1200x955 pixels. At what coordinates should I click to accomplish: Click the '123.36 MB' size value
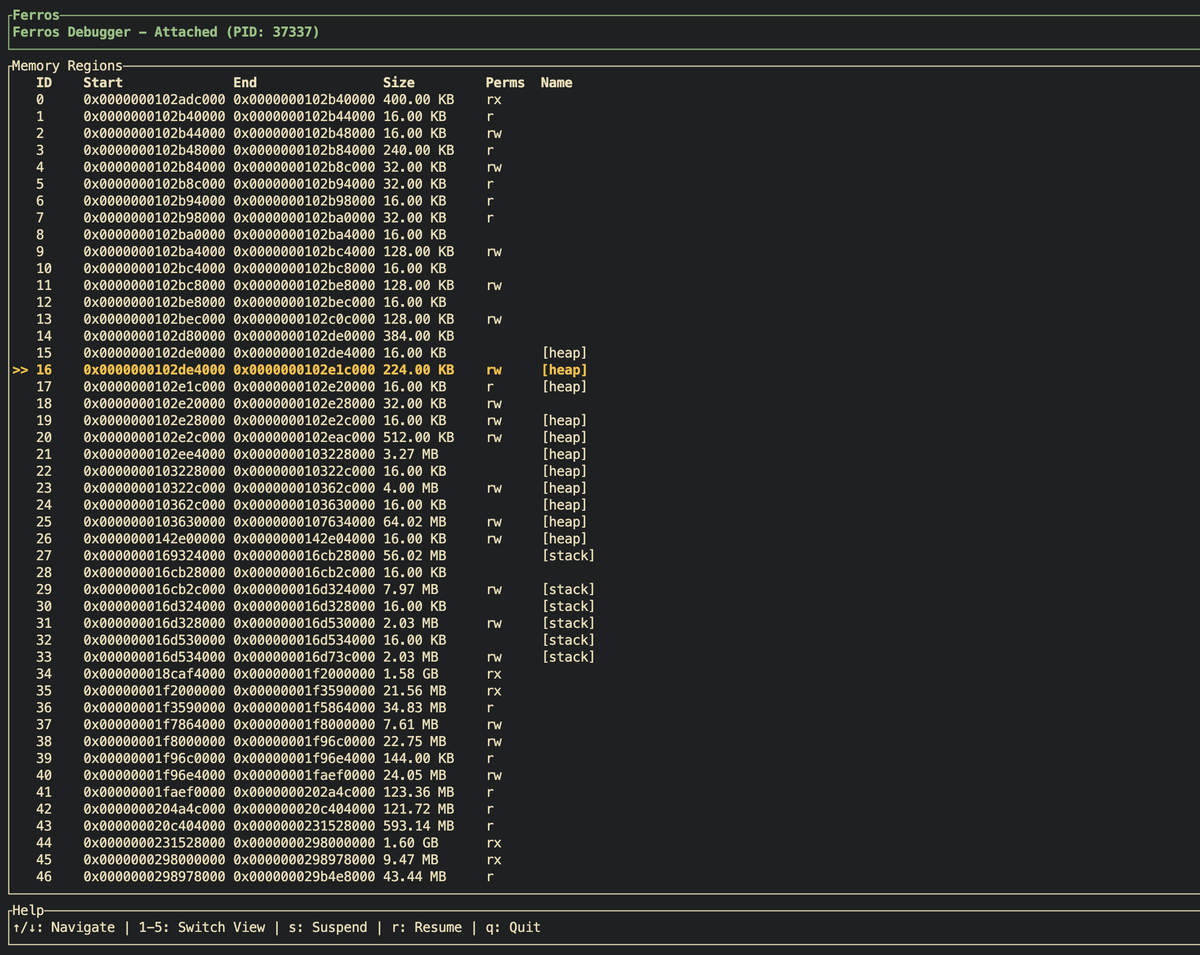(419, 792)
